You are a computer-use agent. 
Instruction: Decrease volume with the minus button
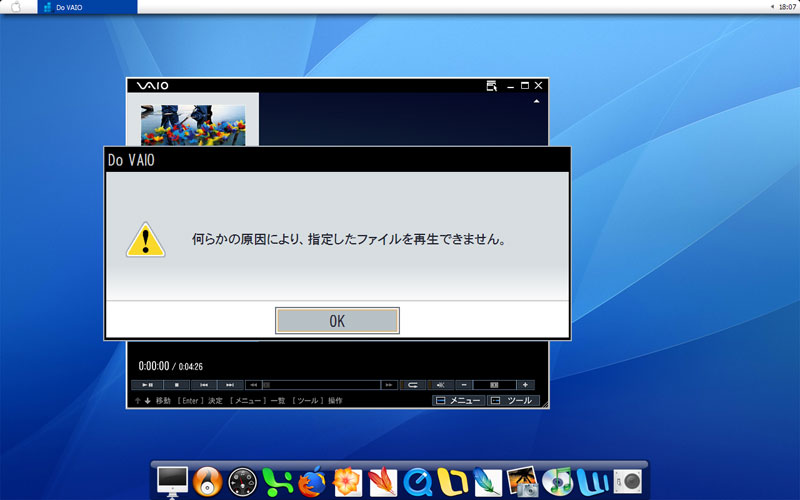click(x=464, y=385)
